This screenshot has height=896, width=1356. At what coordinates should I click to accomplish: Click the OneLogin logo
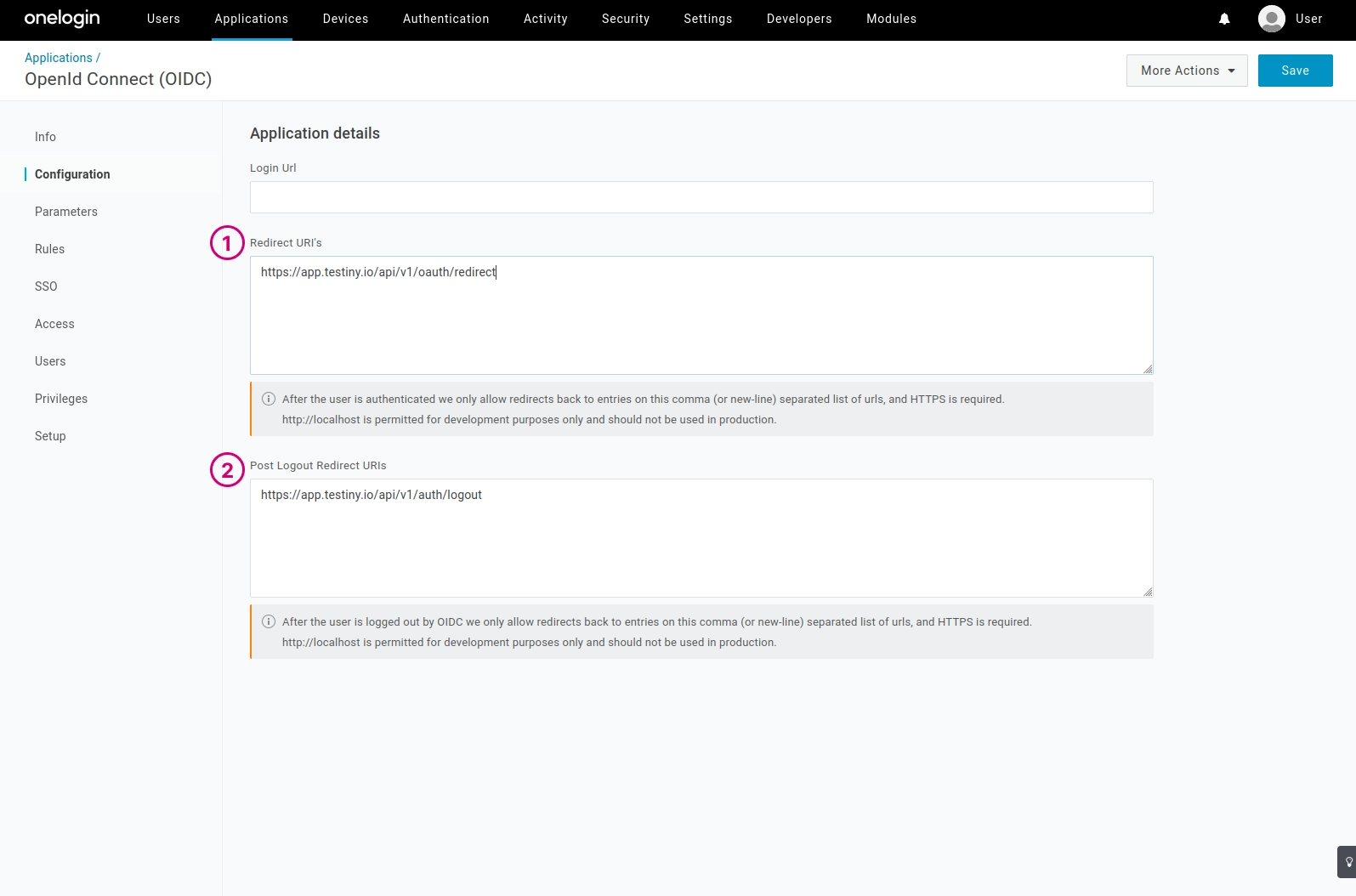[62, 19]
